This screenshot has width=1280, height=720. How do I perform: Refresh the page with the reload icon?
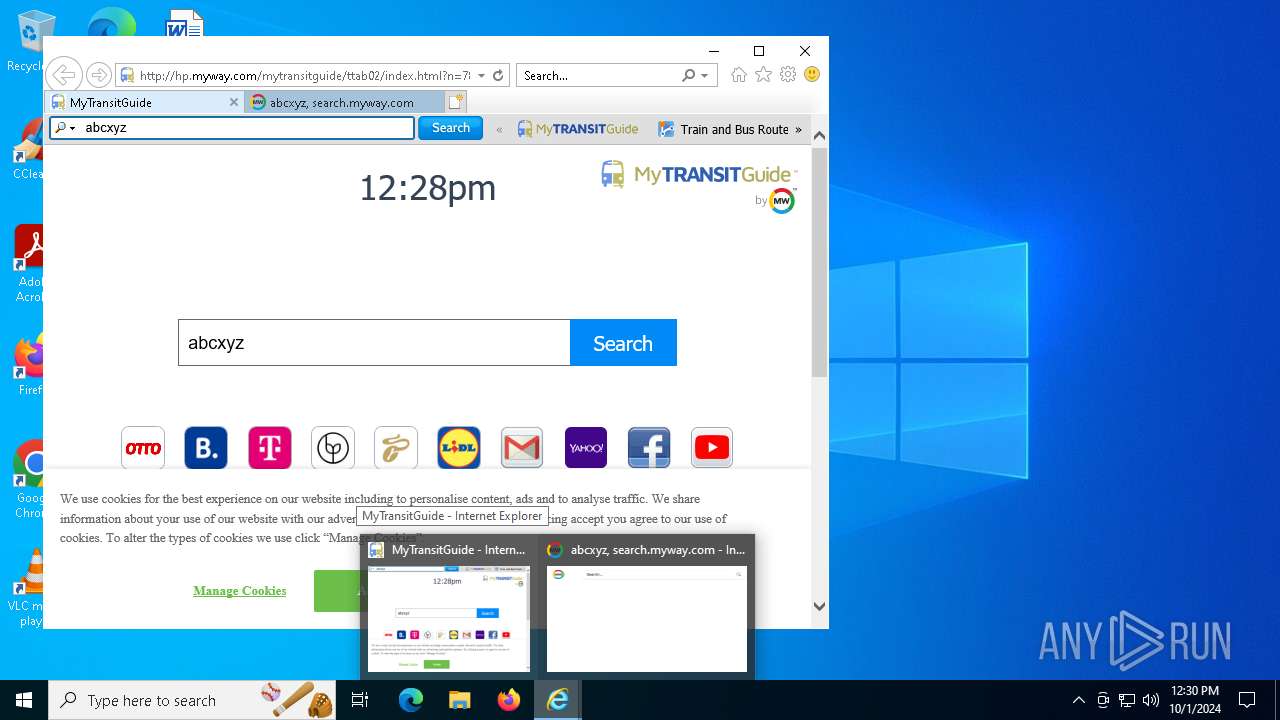[x=498, y=75]
